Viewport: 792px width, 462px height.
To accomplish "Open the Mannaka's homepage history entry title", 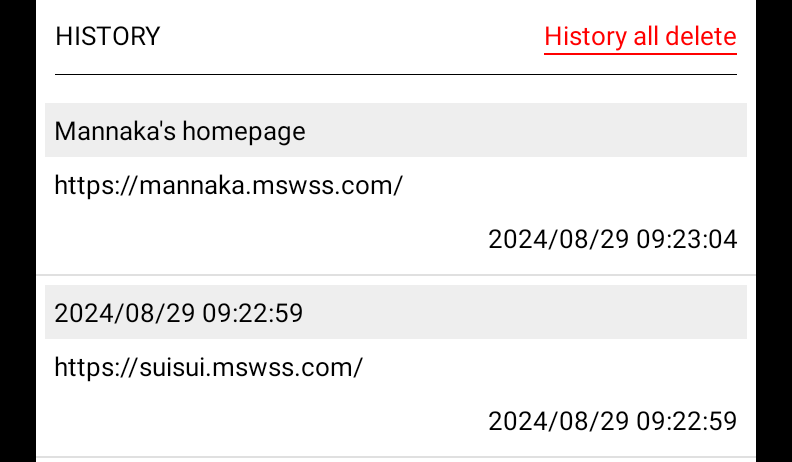I will 180,131.
